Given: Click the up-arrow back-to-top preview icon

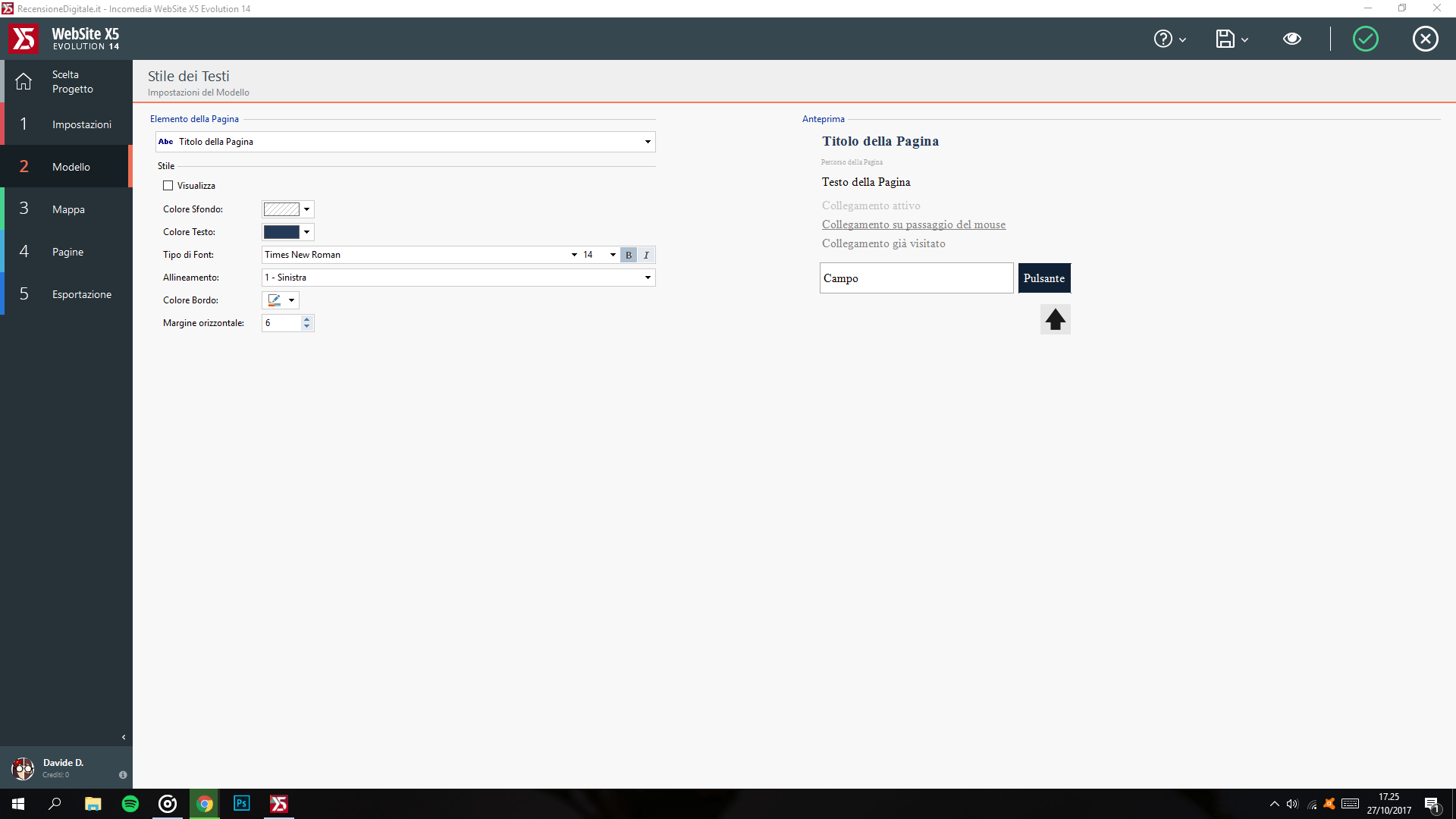Looking at the screenshot, I should tap(1055, 319).
